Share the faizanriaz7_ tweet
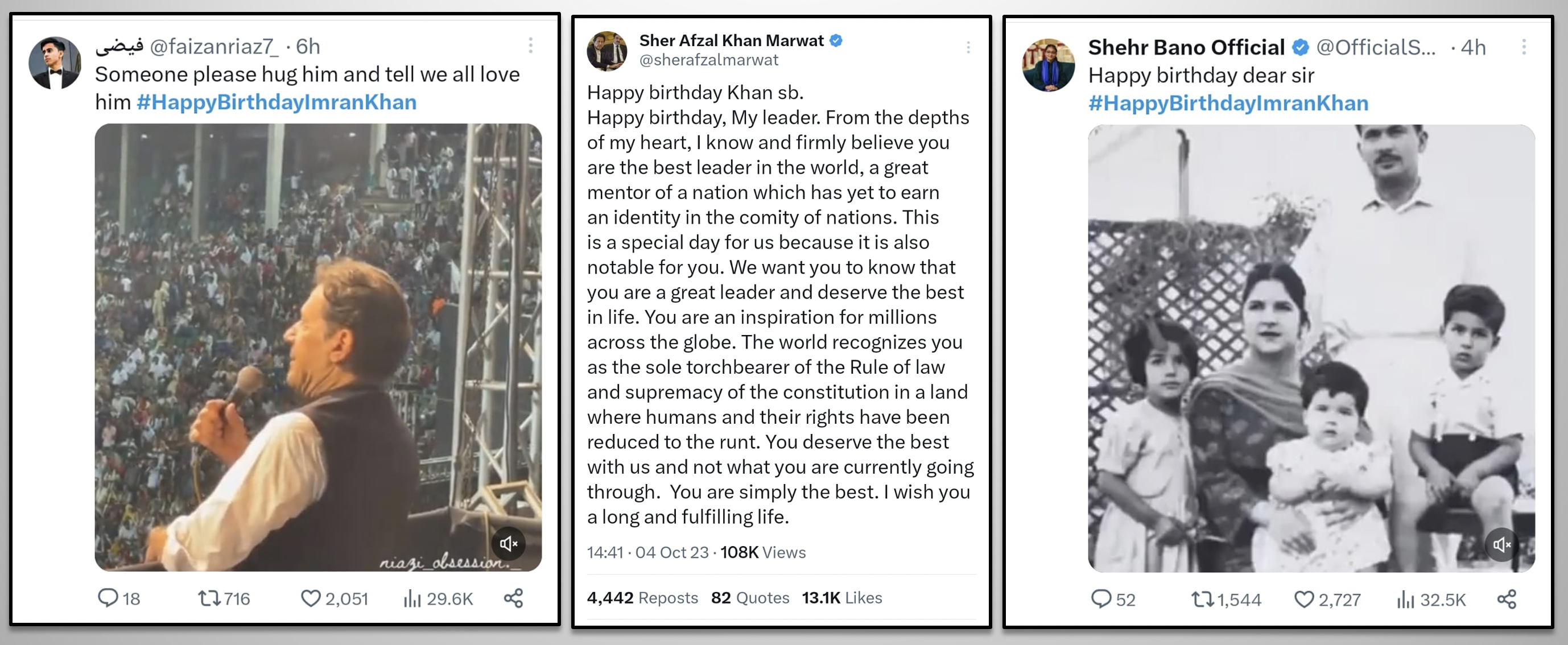 (513, 598)
